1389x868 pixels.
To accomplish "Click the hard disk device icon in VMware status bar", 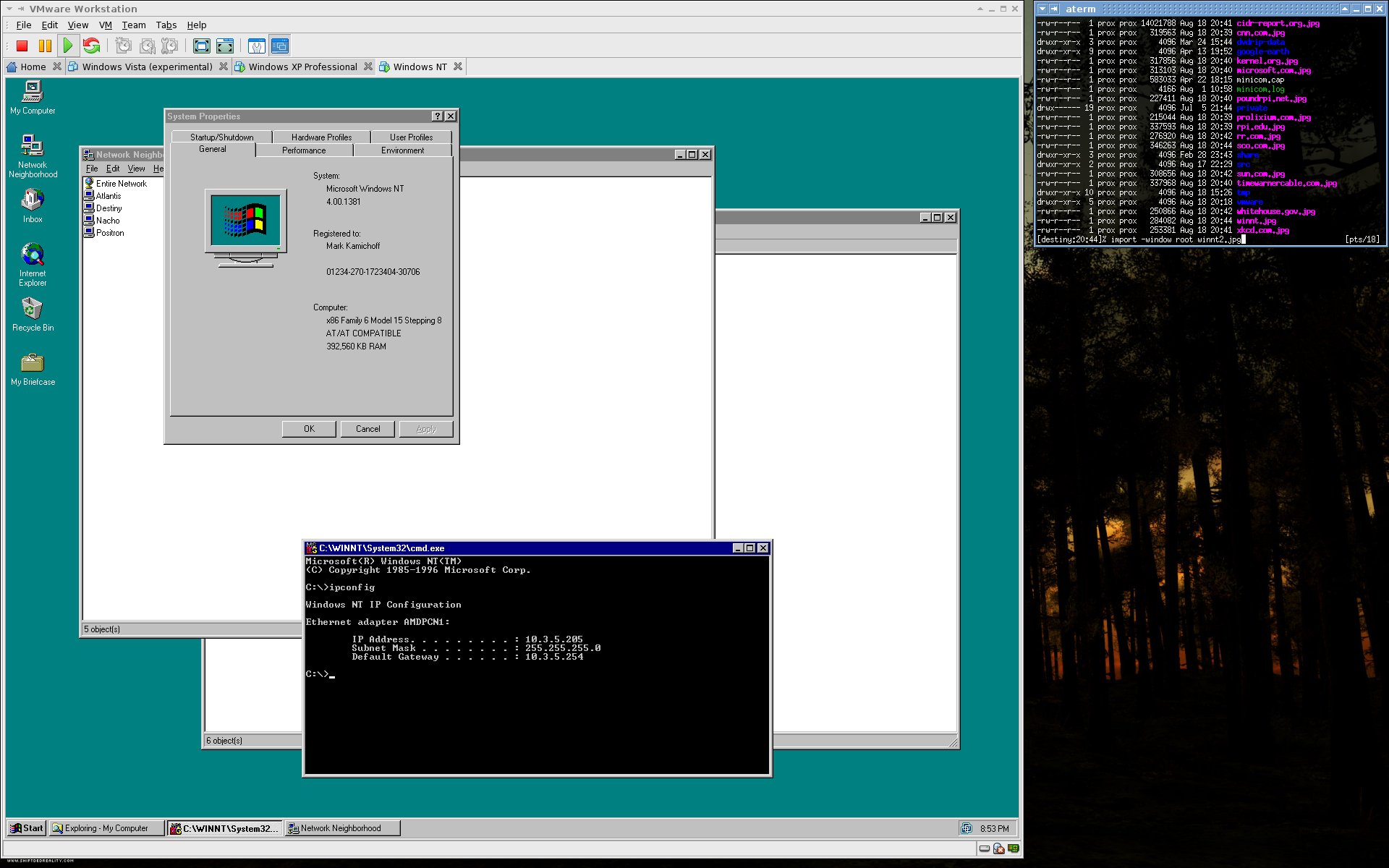I will pyautogui.click(x=985, y=848).
